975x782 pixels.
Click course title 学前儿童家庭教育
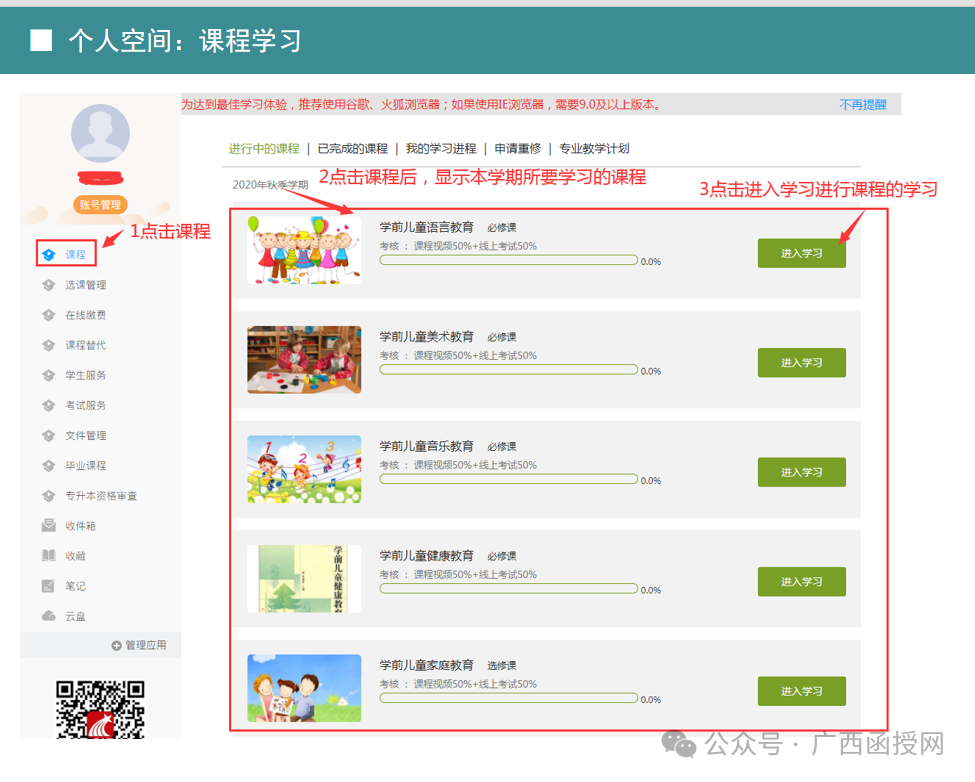[427, 665]
